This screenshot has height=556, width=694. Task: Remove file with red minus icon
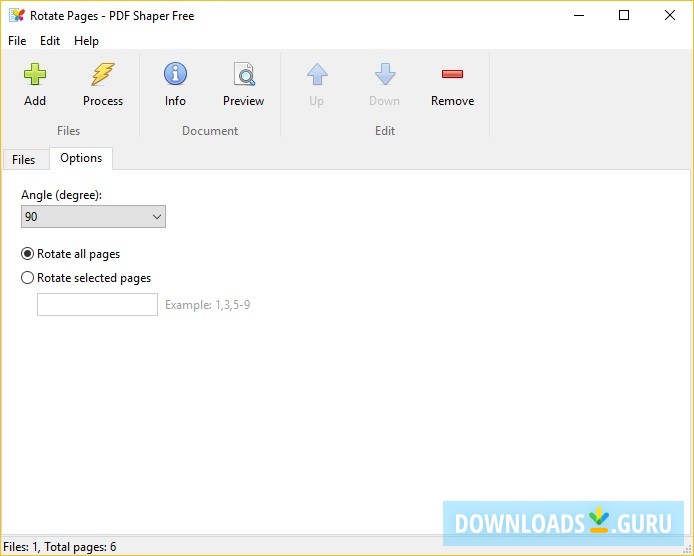pyautogui.click(x=452, y=74)
